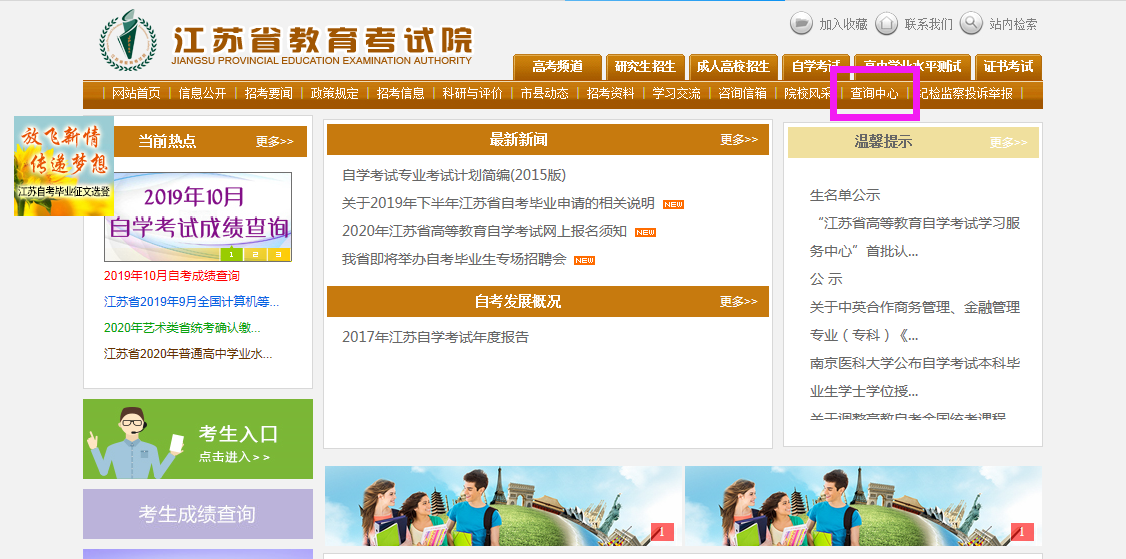Open 自学考试专业考试计划简编(2015版) news item
This screenshot has width=1126, height=559.
click(x=454, y=175)
